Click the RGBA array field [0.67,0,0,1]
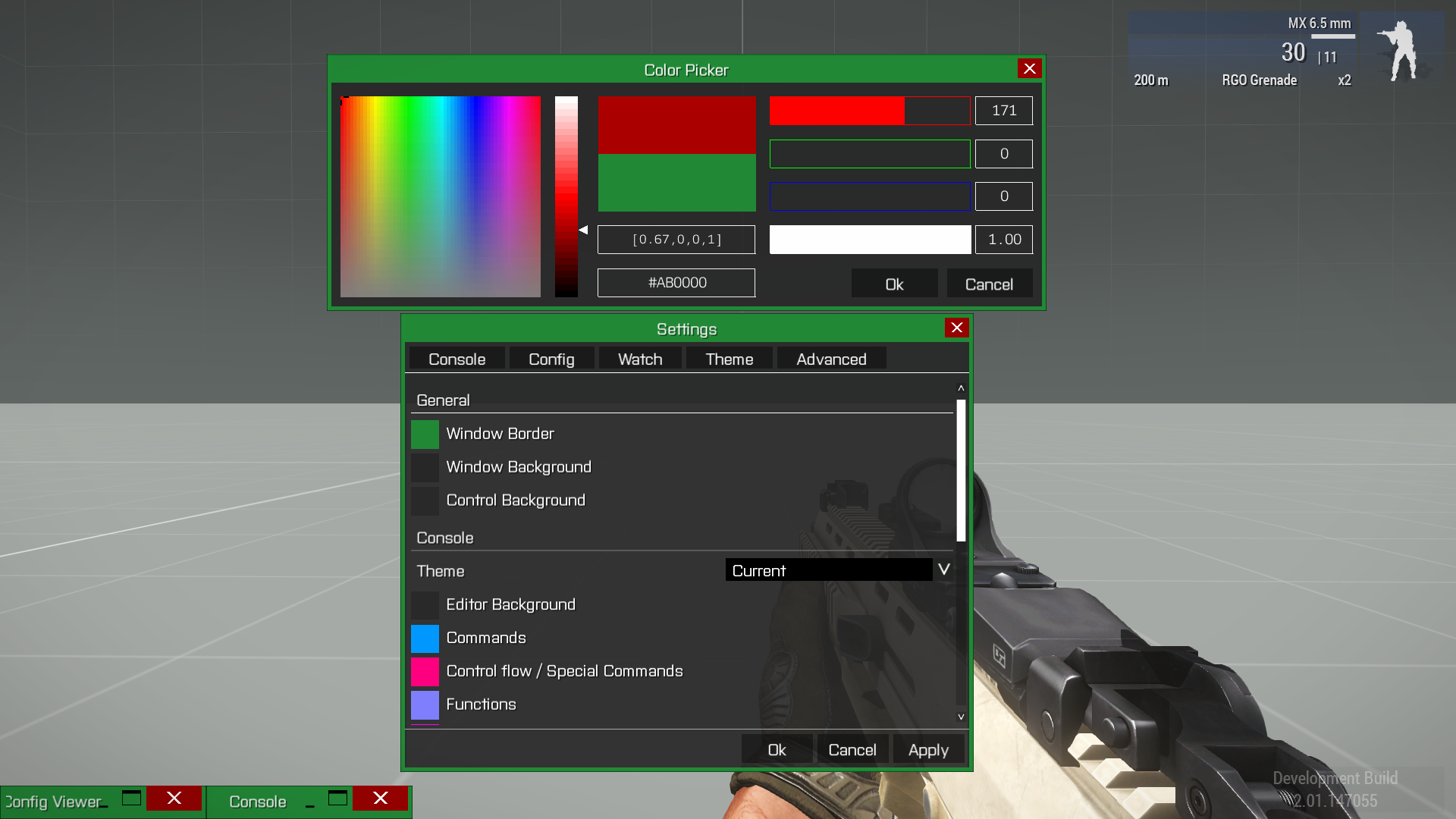 tap(676, 240)
